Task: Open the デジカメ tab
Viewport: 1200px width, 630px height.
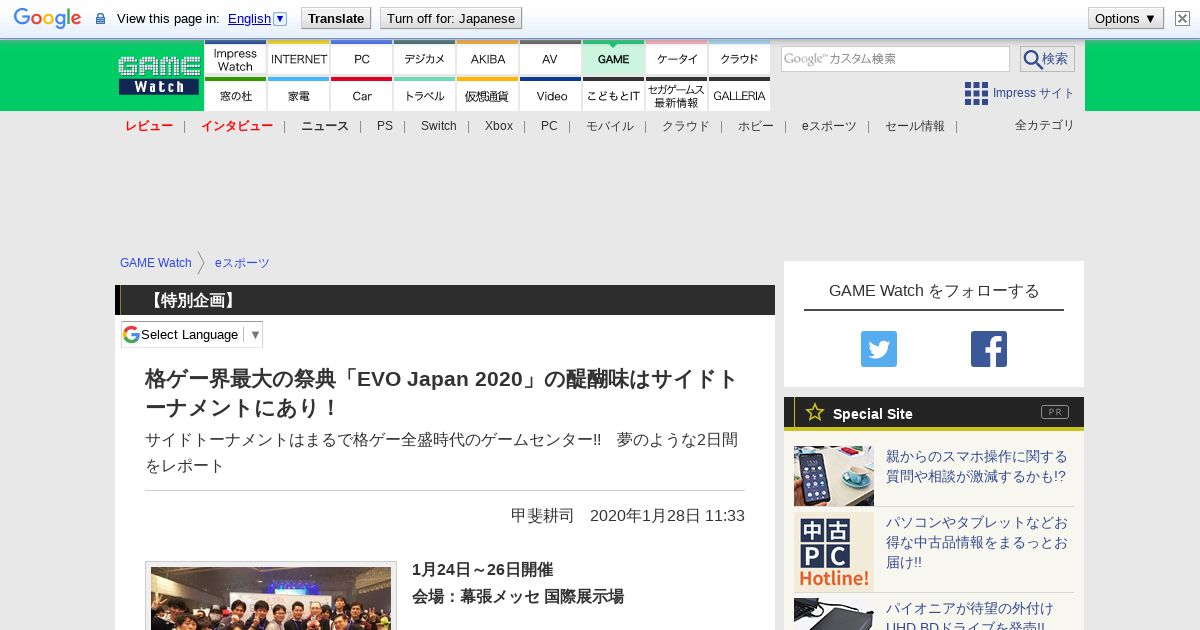Action: (x=424, y=58)
